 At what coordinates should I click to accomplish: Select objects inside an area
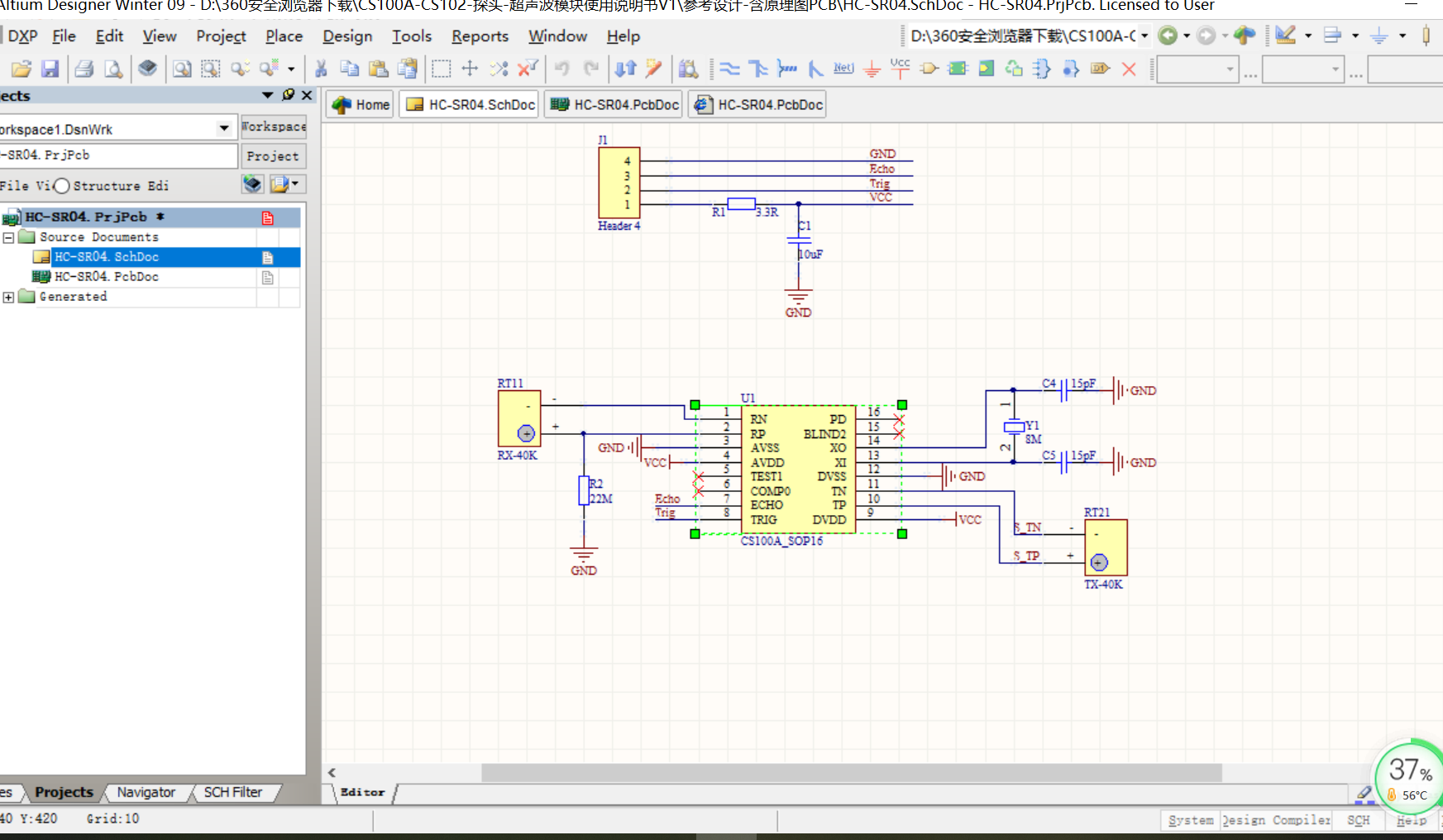[442, 69]
